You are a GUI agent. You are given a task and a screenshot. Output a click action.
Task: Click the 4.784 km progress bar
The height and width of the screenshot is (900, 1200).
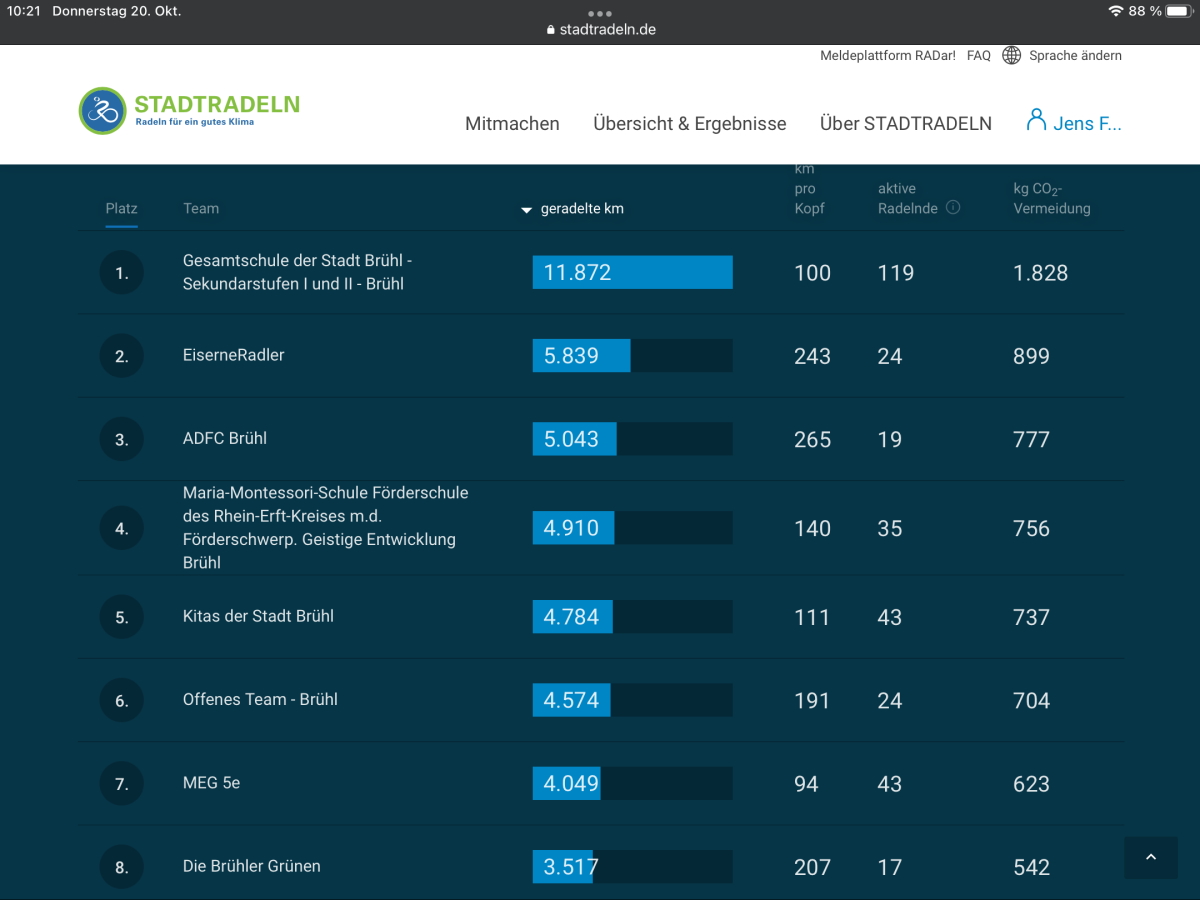click(632, 617)
